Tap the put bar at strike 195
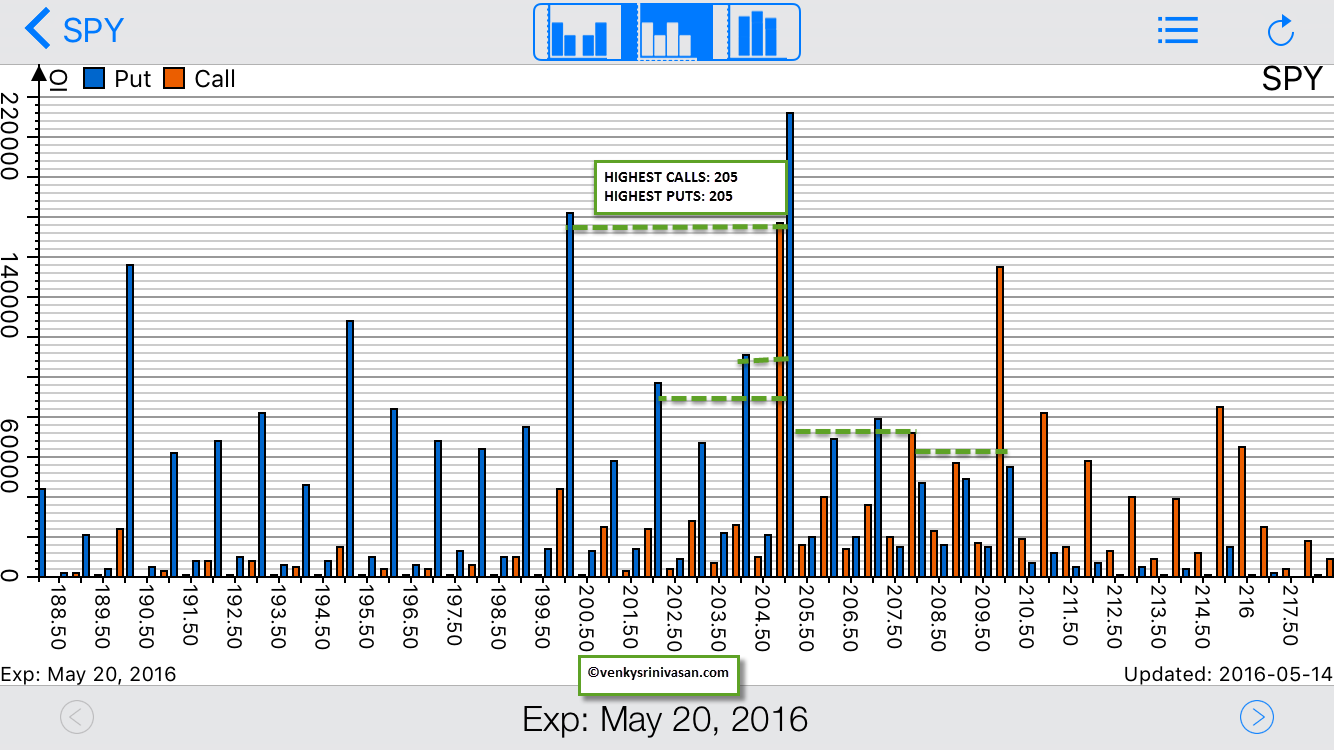The width and height of the screenshot is (1334, 750). click(350, 449)
